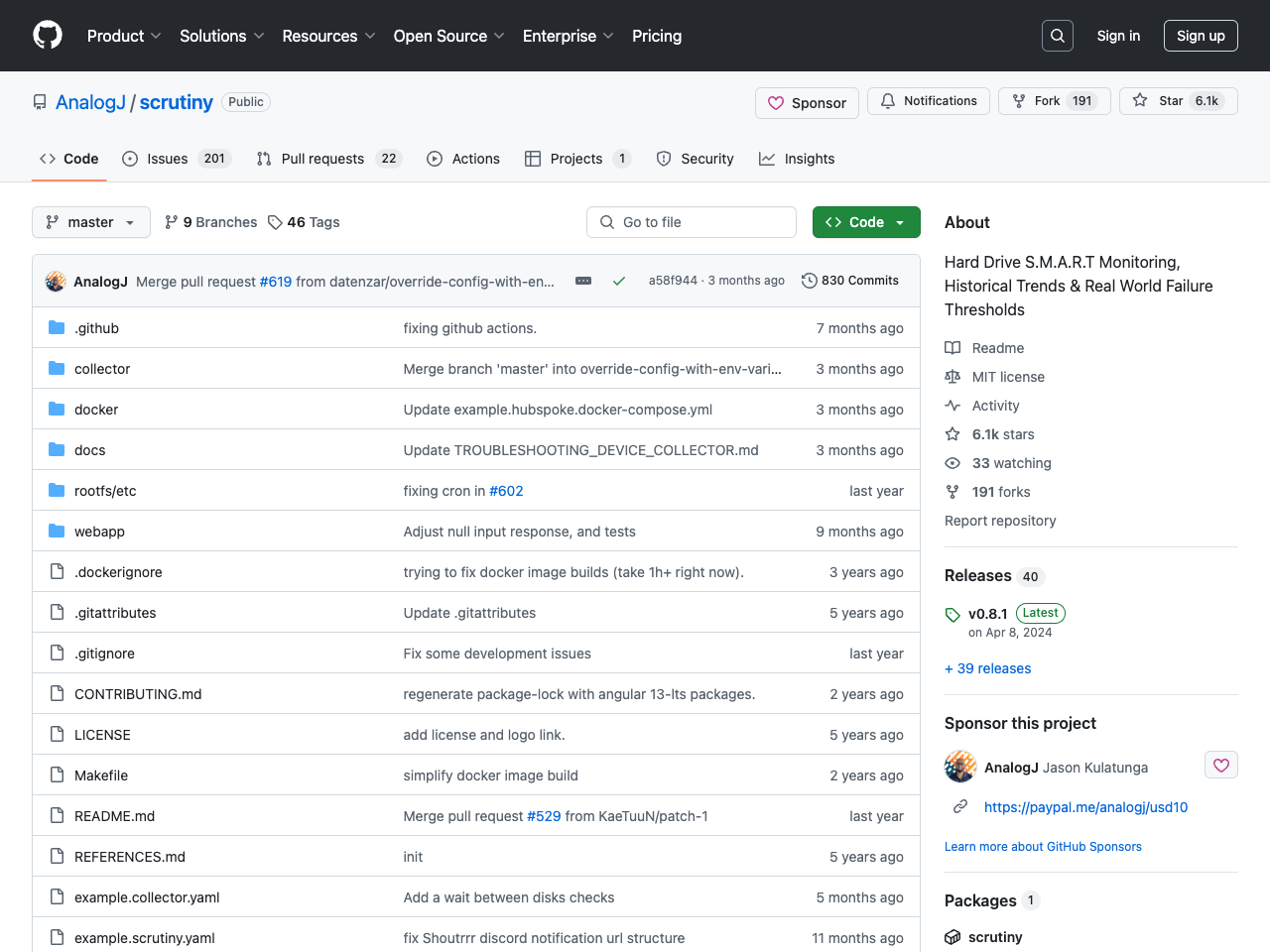Open the rootfs/etc folder
Viewport: 1270px width, 952px height.
point(105,491)
